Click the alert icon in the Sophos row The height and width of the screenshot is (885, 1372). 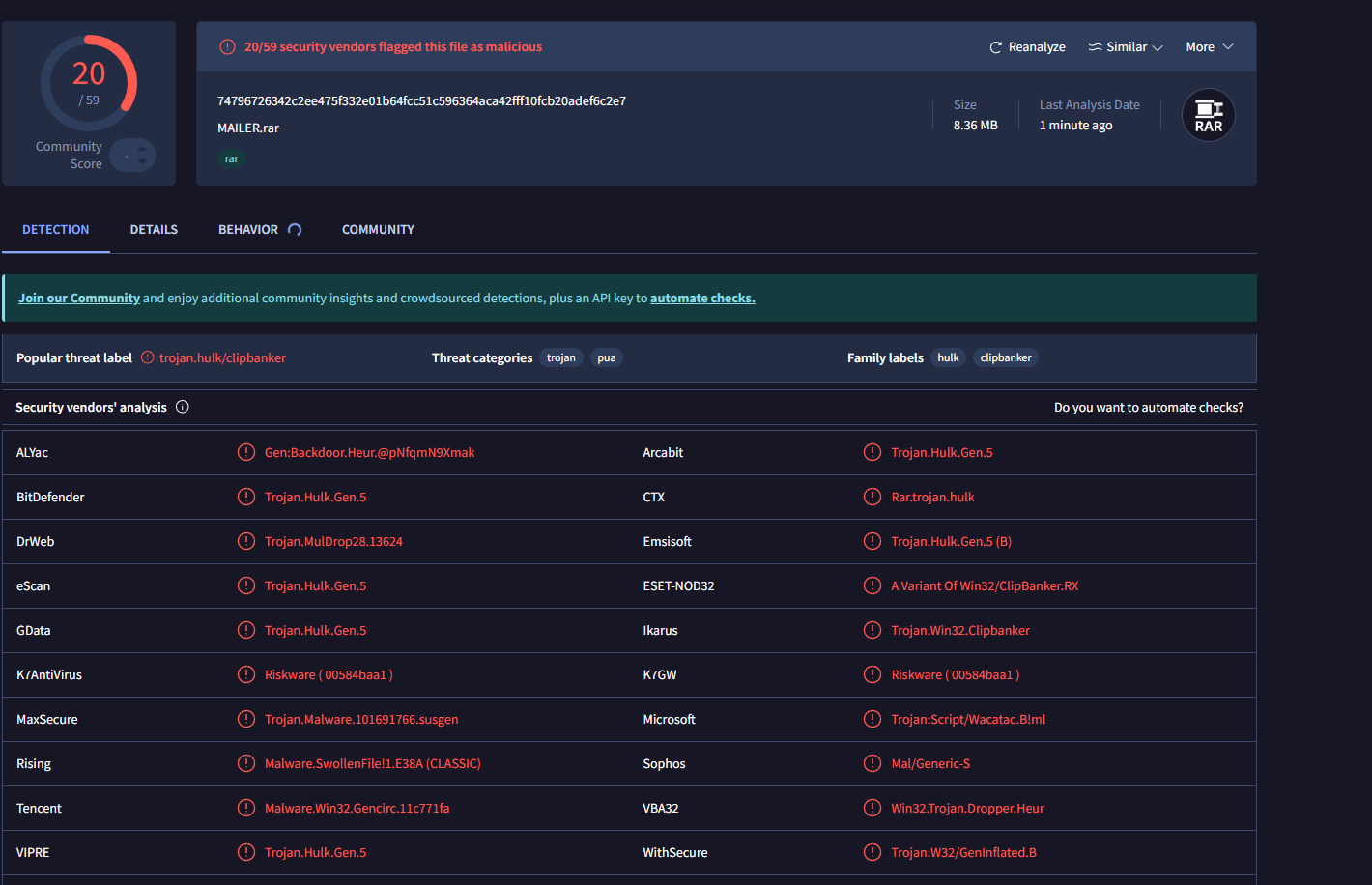(x=872, y=763)
